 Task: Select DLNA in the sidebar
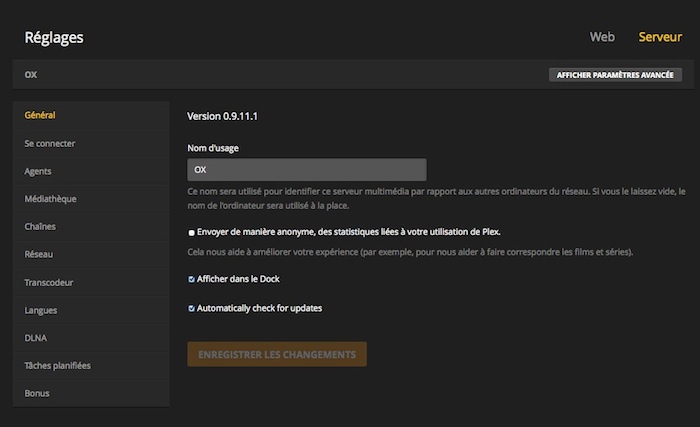click(x=36, y=338)
